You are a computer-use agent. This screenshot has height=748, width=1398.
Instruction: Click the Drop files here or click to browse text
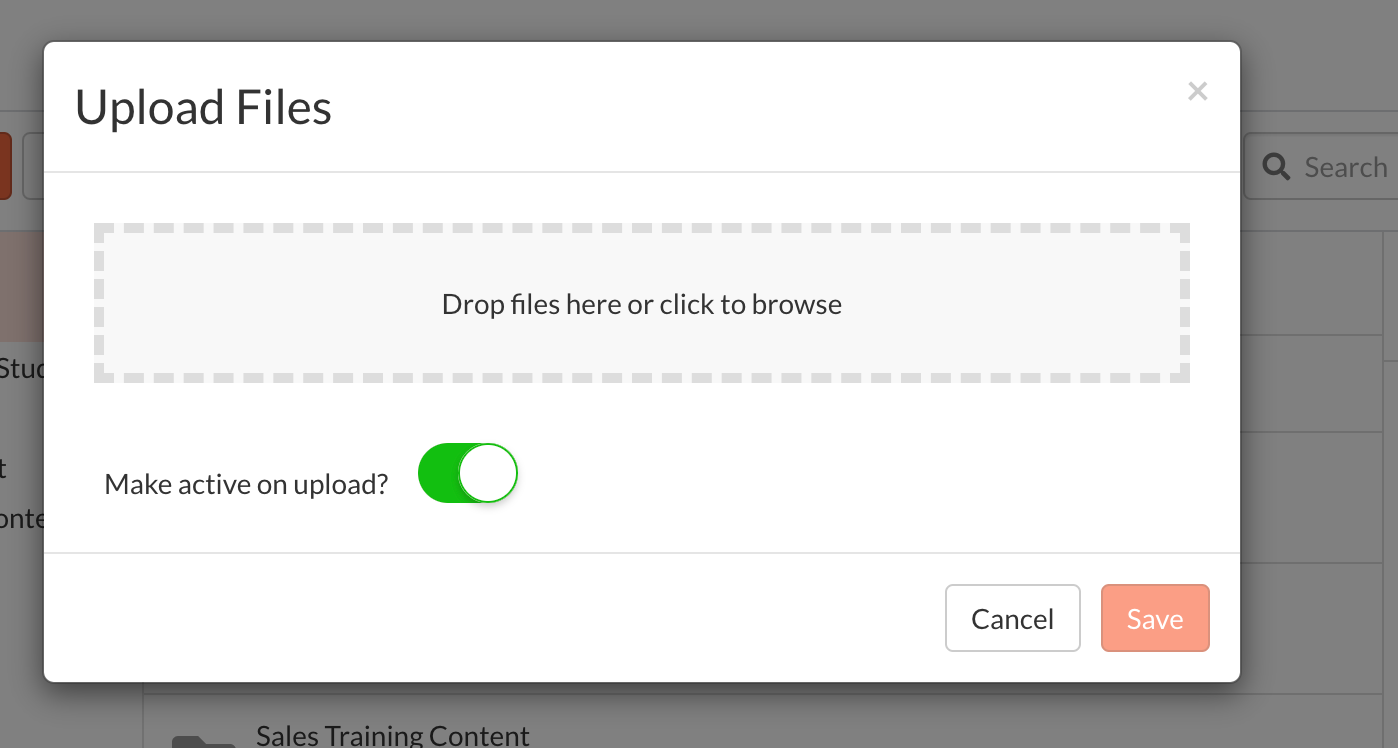tap(642, 304)
